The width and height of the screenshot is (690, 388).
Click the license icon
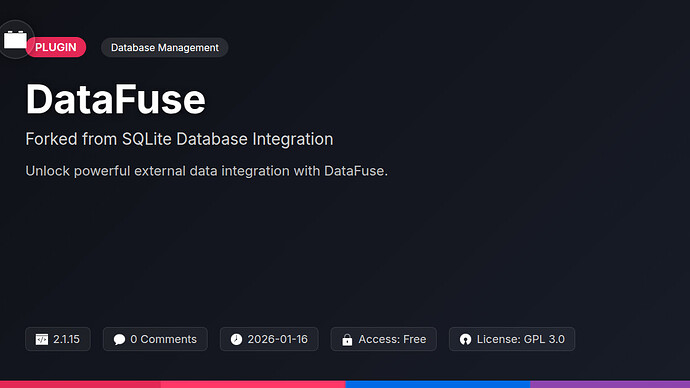(x=466, y=339)
